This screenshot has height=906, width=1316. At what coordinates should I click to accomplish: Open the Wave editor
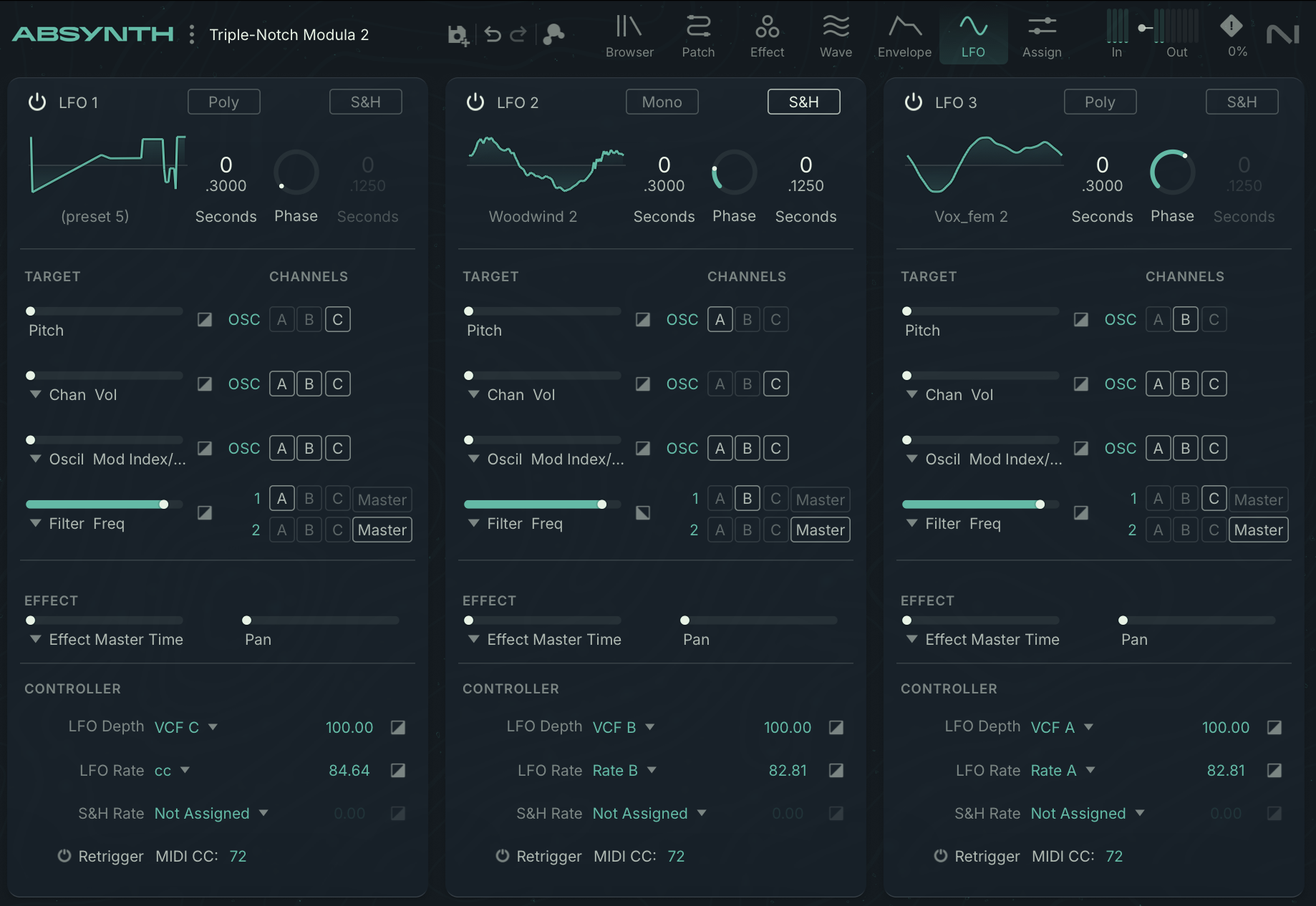point(835,34)
